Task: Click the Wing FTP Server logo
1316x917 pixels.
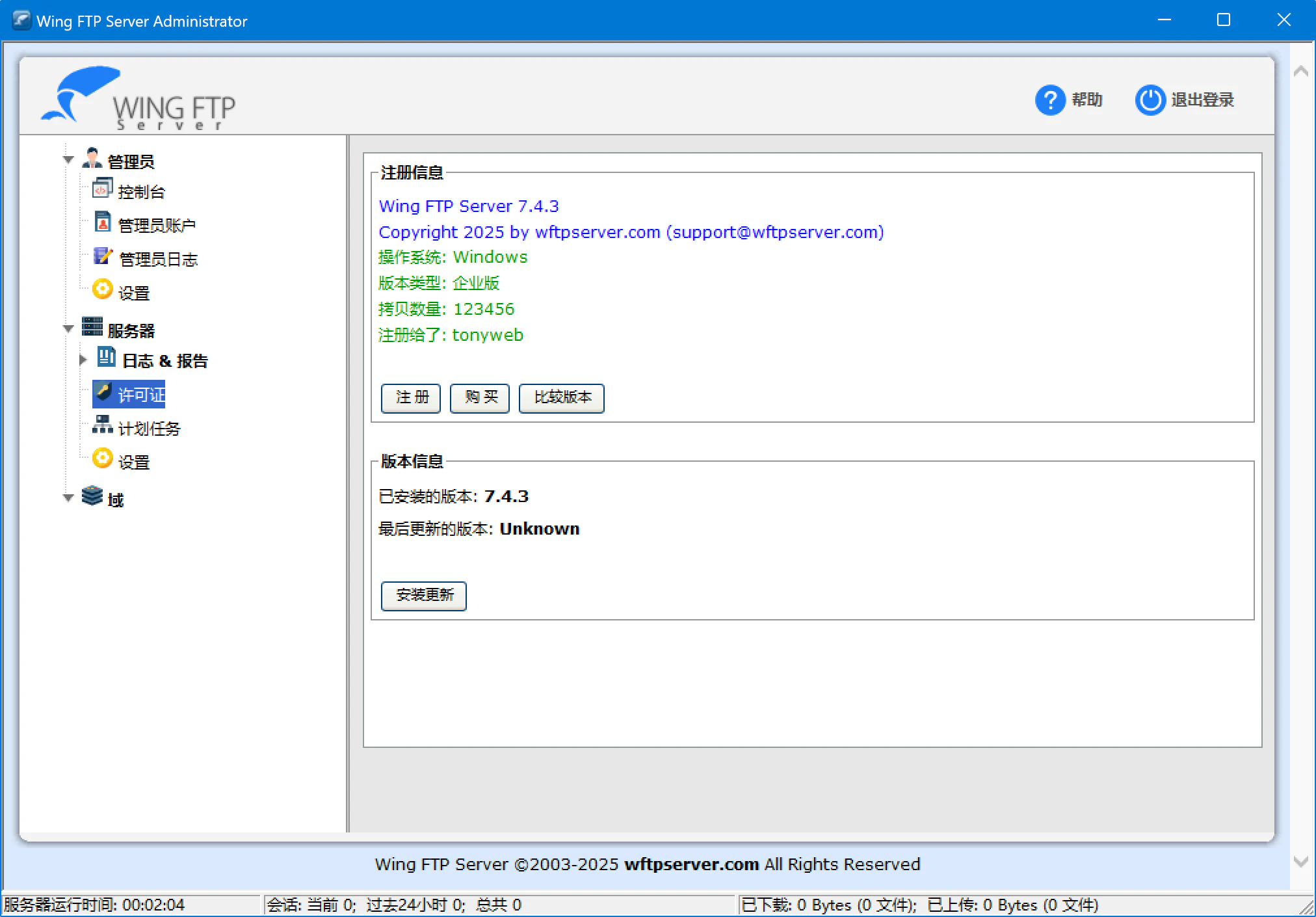Action: tap(138, 98)
